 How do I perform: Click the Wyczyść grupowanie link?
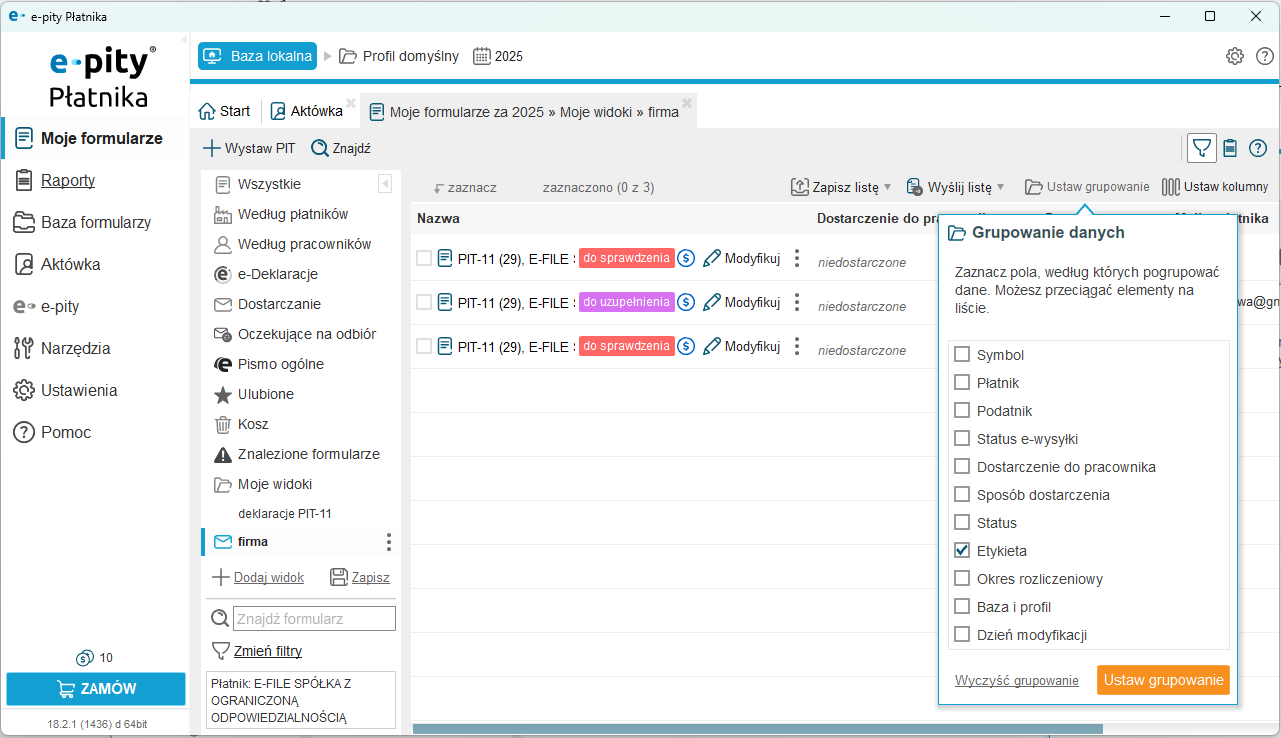pyautogui.click(x=1016, y=681)
